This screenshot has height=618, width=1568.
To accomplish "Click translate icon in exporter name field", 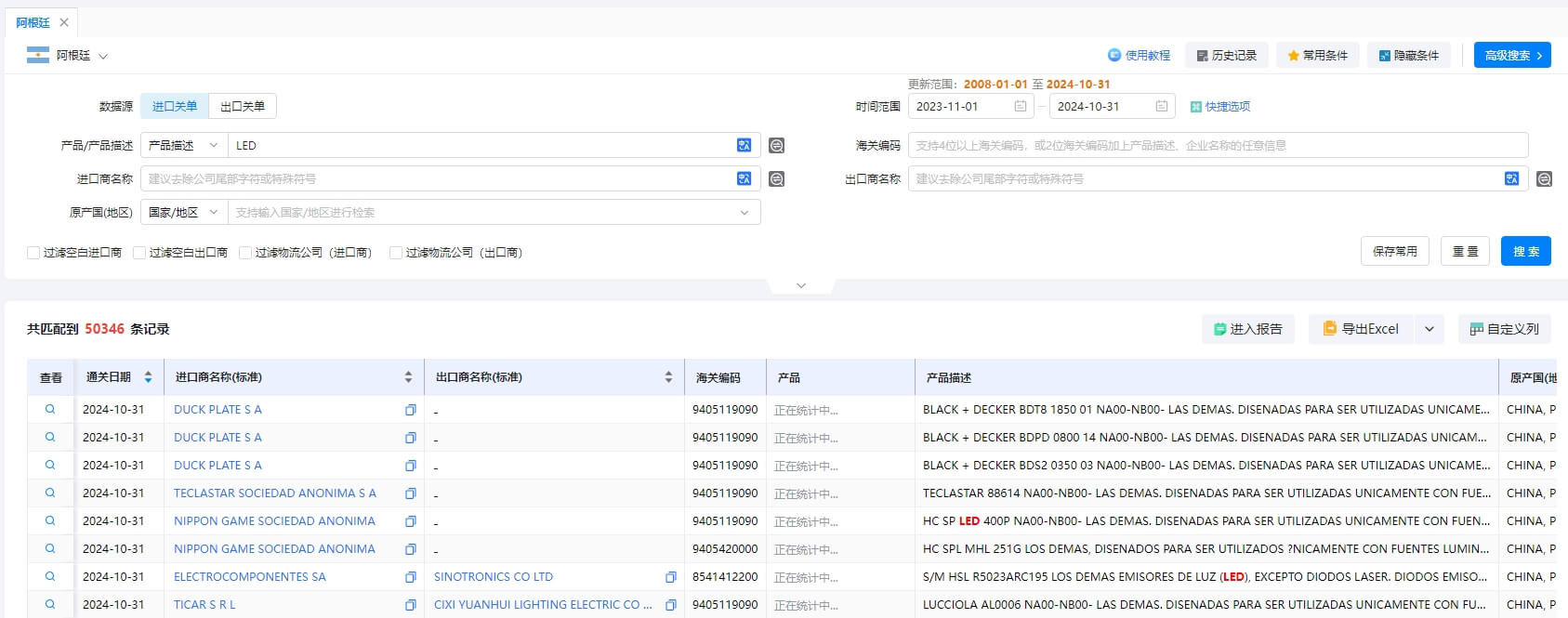I will pyautogui.click(x=1512, y=178).
